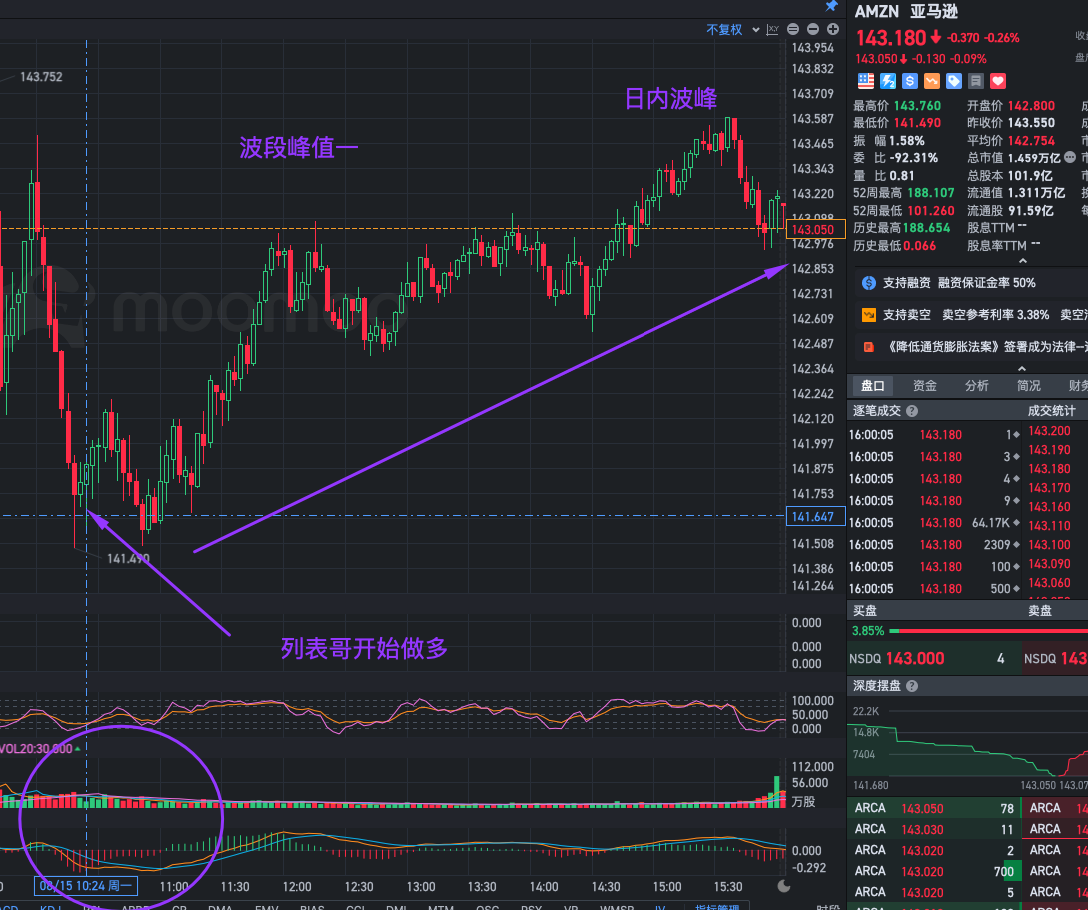
Task: Click the 最高价 143.760 value
Action: 917,106
